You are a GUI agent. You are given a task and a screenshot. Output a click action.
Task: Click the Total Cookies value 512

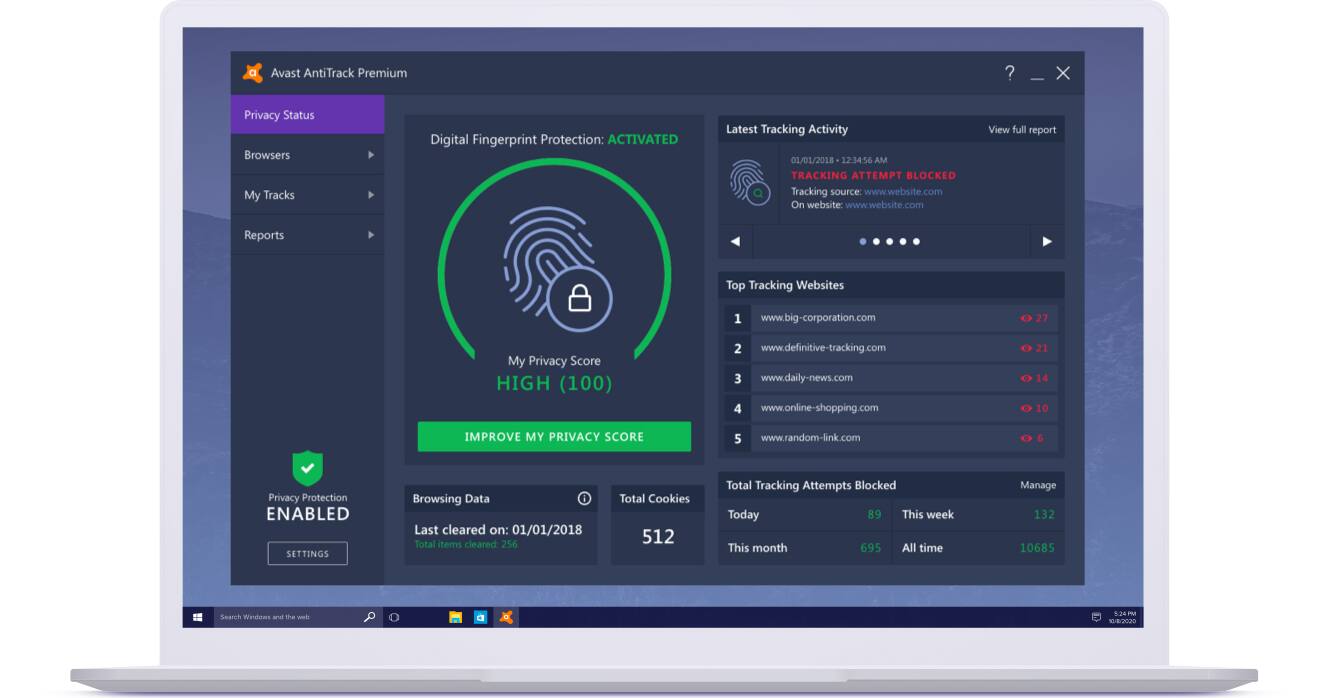pos(658,537)
